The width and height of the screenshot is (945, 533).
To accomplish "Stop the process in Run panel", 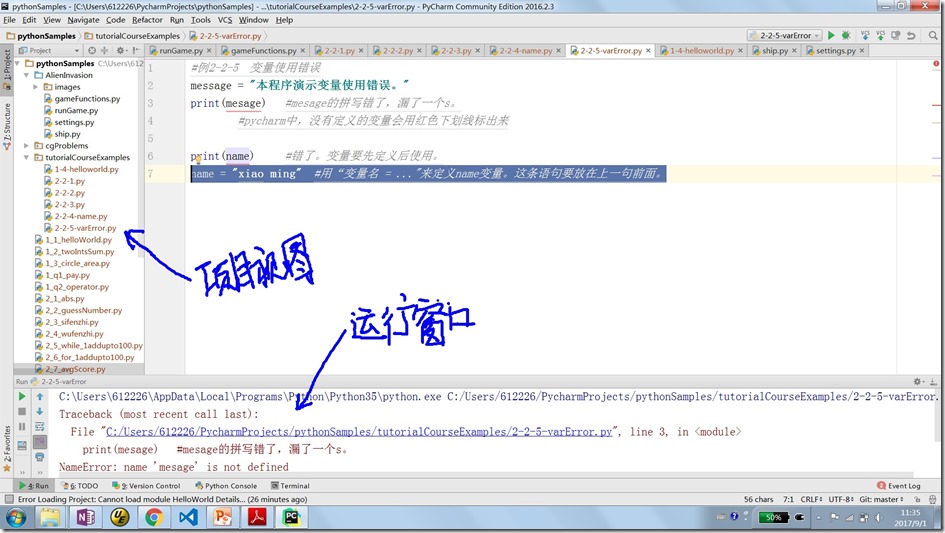I will click(22, 412).
